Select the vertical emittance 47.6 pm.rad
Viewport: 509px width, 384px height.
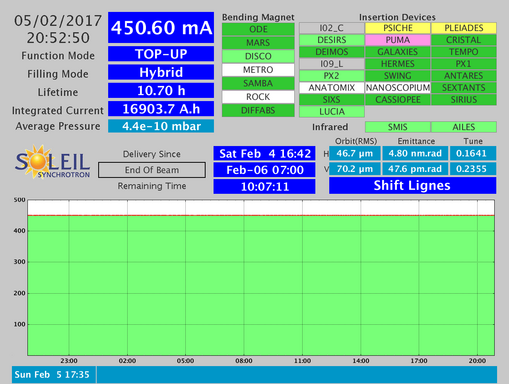tap(415, 169)
